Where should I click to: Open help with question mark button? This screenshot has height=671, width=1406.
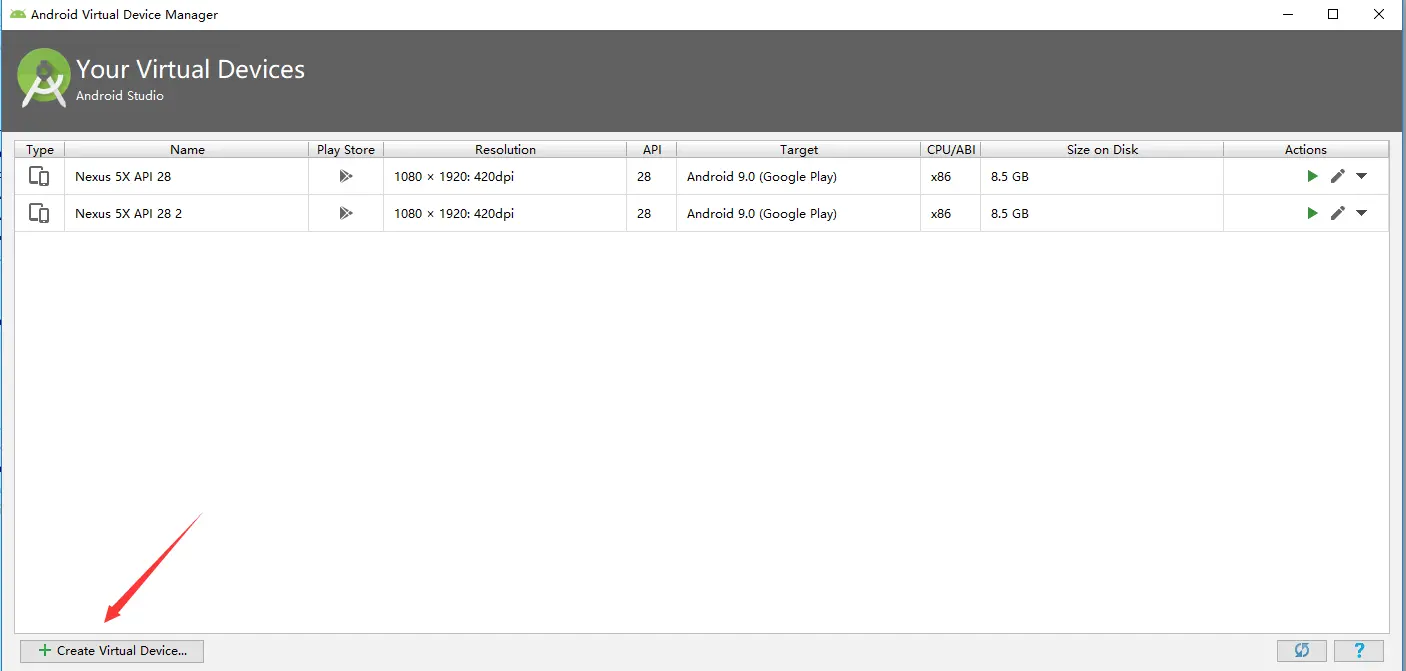coord(1358,651)
